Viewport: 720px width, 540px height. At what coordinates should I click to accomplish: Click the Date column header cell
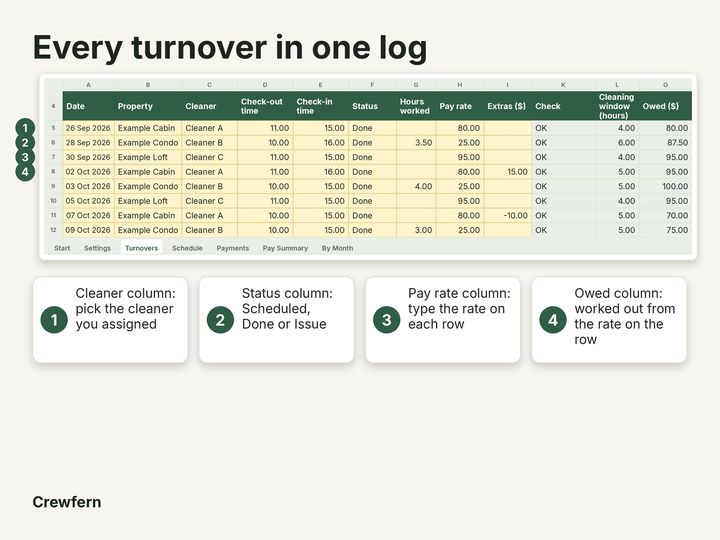89,106
